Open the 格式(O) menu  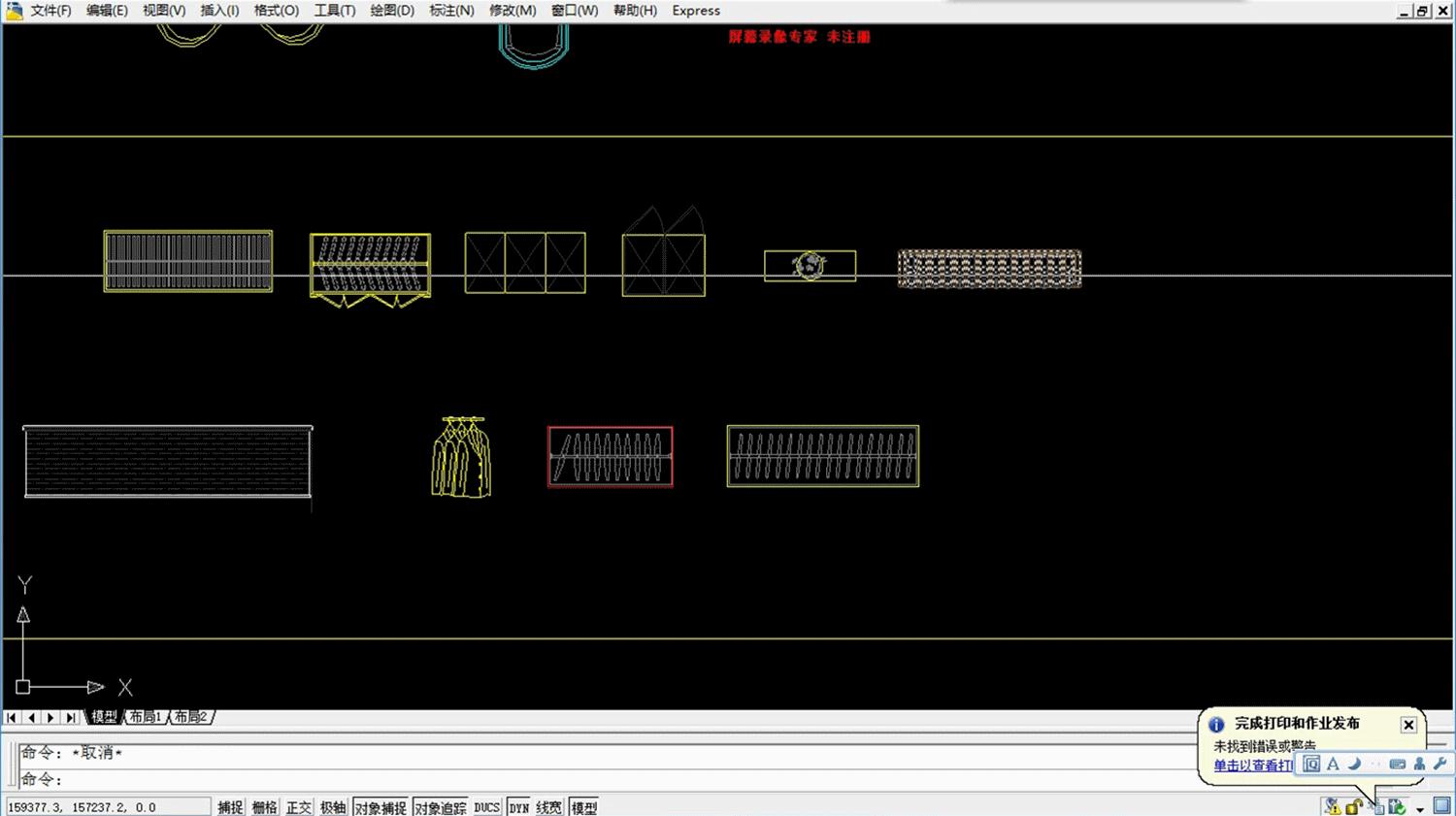276,11
